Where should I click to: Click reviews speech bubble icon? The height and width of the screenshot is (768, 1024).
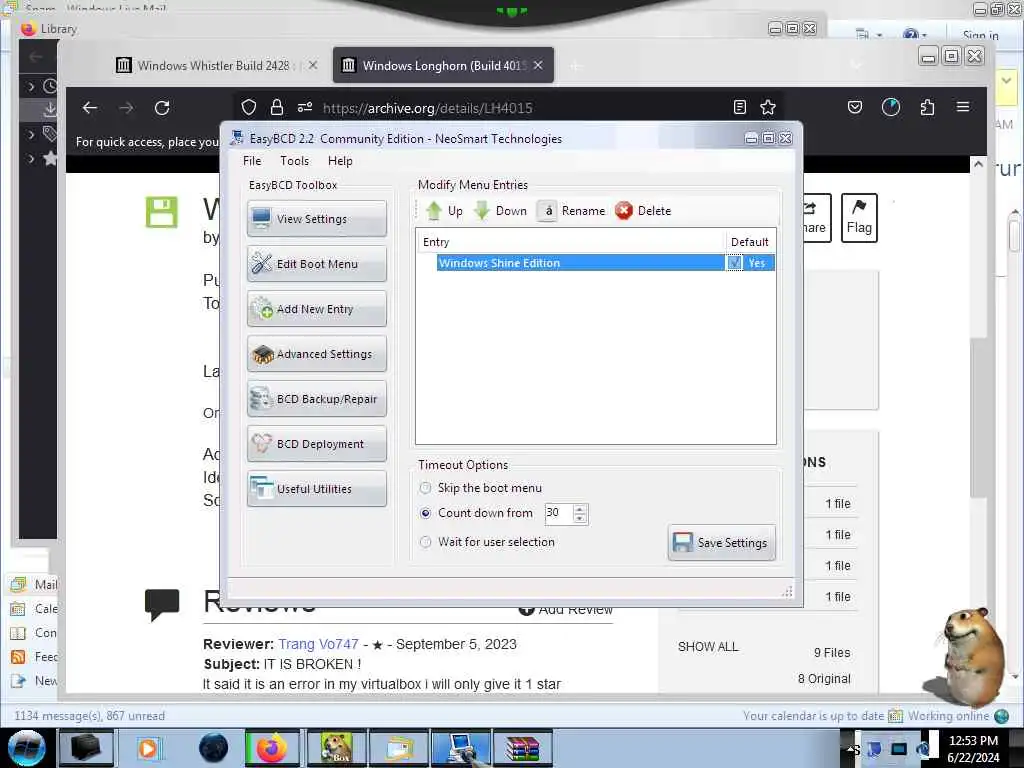pyautogui.click(x=162, y=605)
